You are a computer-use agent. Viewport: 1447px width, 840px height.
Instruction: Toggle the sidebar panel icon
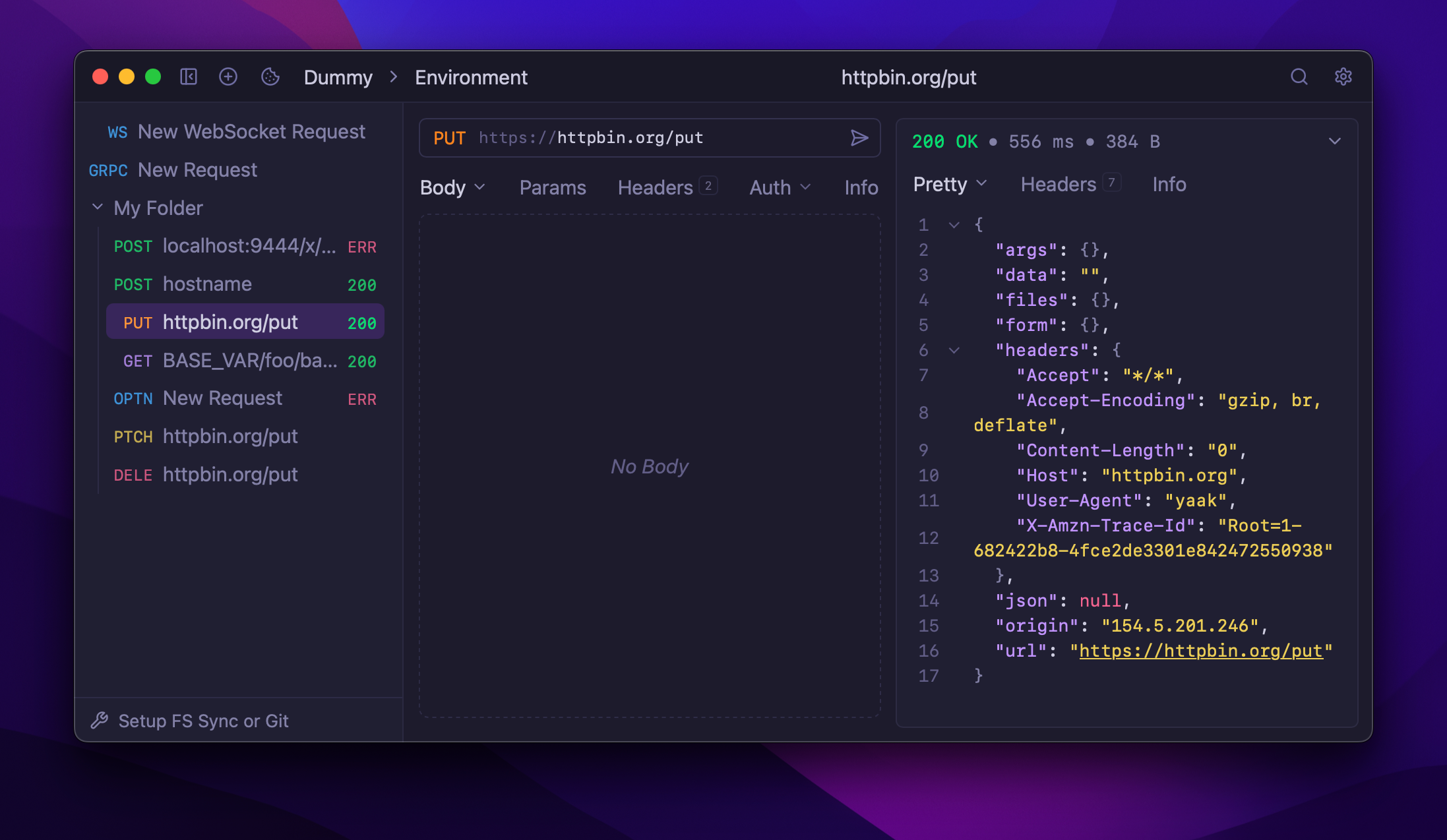click(x=189, y=77)
